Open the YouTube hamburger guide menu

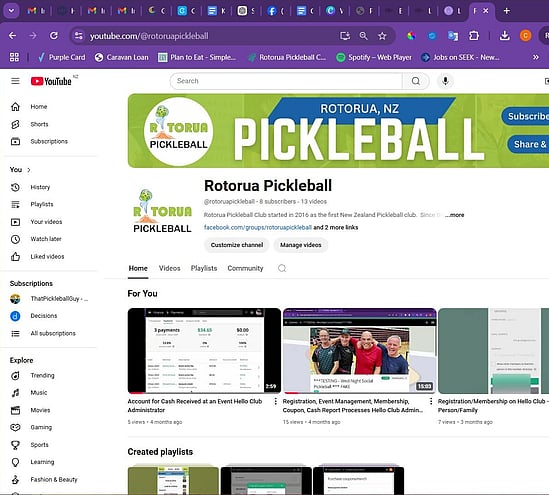[15, 81]
